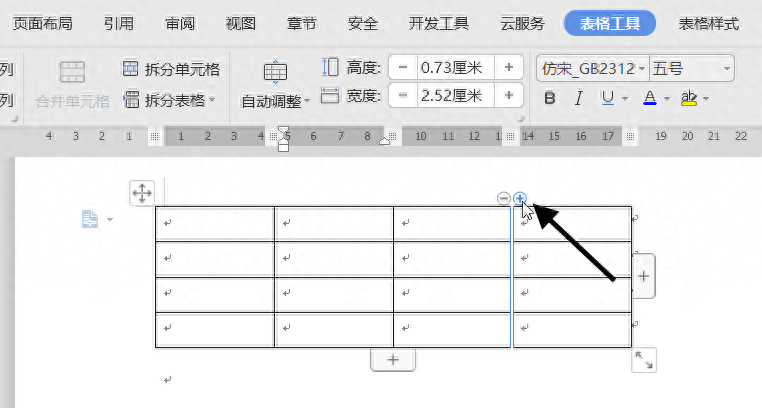Increase the 高度 value with plus
Viewport: 762px width, 408px height.
[x=509, y=67]
